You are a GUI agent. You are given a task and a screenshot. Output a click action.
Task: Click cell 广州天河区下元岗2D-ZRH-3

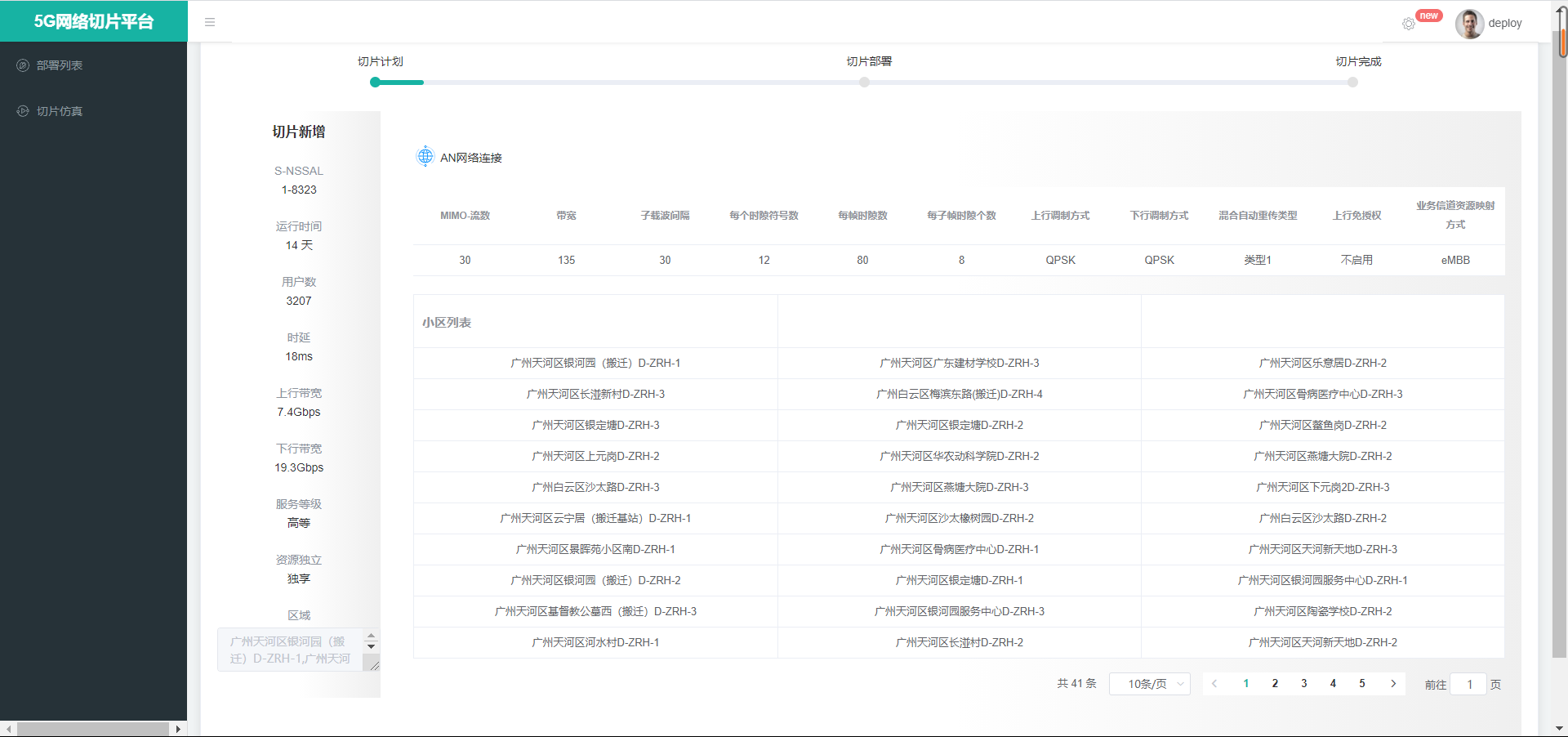pos(1322,487)
